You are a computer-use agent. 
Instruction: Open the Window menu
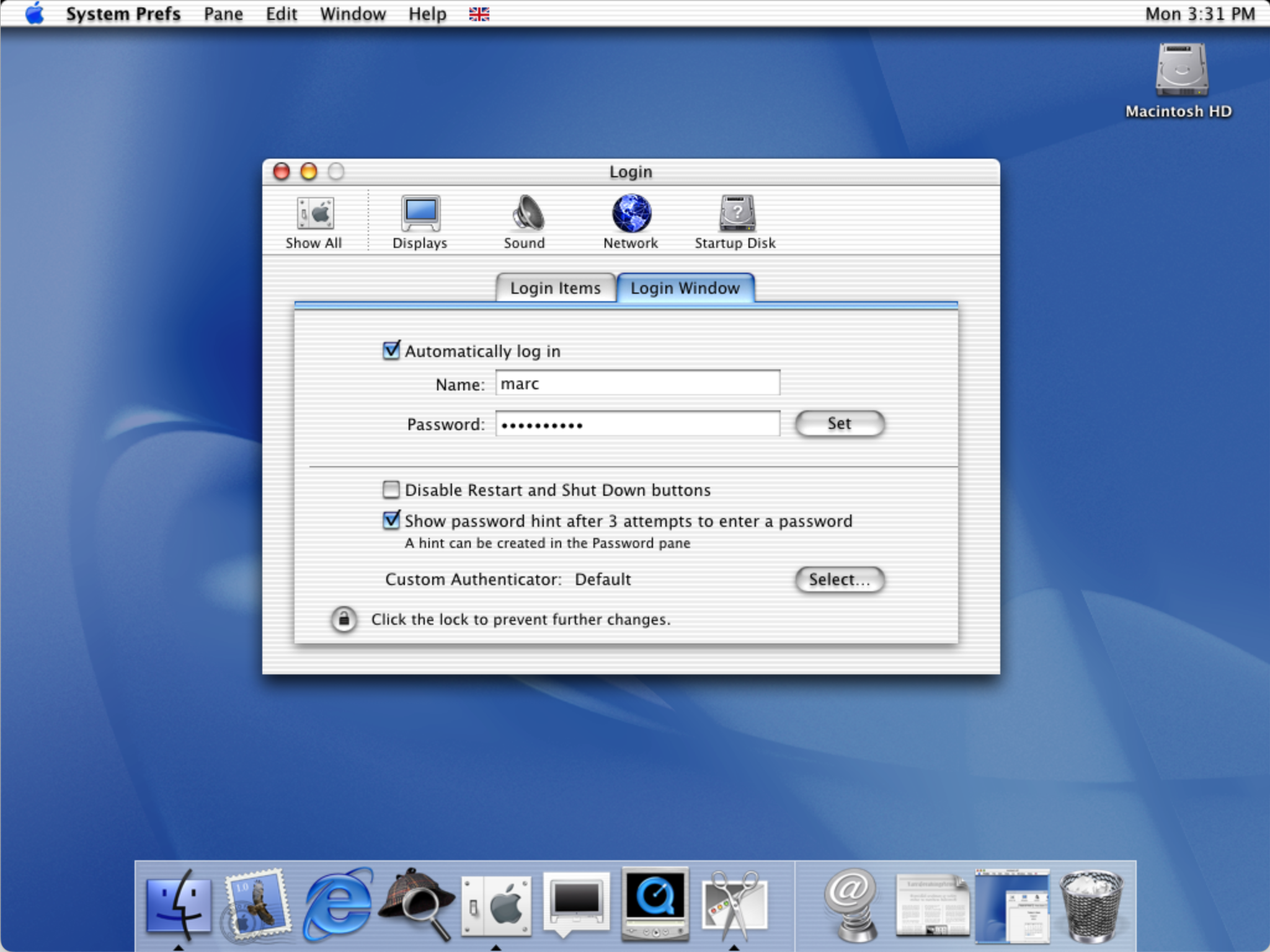[353, 14]
